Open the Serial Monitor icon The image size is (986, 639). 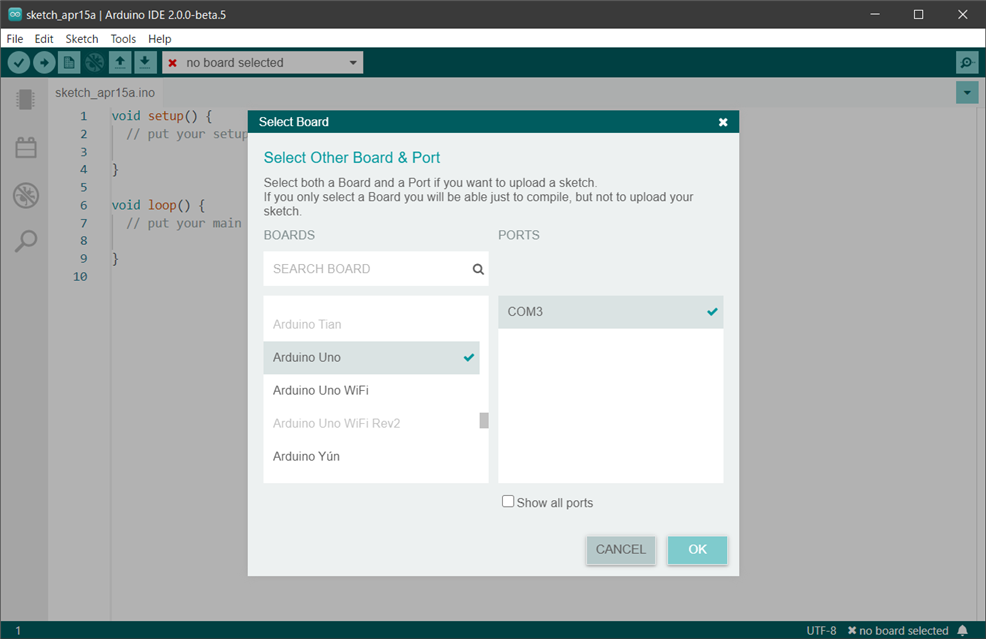point(967,62)
